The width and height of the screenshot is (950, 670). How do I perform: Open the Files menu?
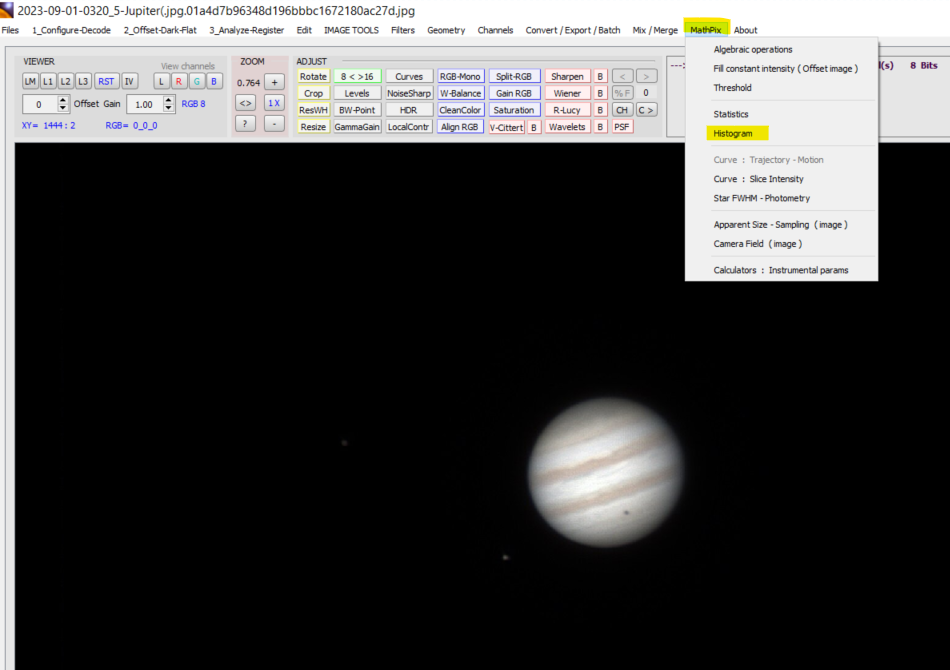10,30
